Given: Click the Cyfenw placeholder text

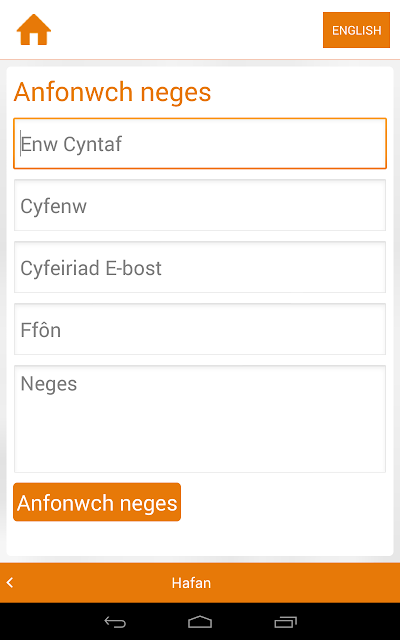Looking at the screenshot, I should (53, 207).
